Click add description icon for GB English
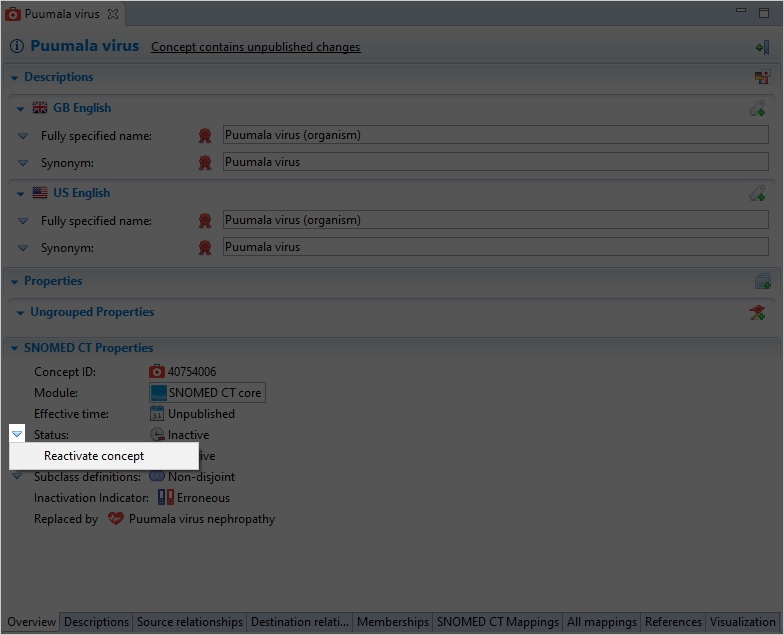Screen dimensions: 784x635 758,108
